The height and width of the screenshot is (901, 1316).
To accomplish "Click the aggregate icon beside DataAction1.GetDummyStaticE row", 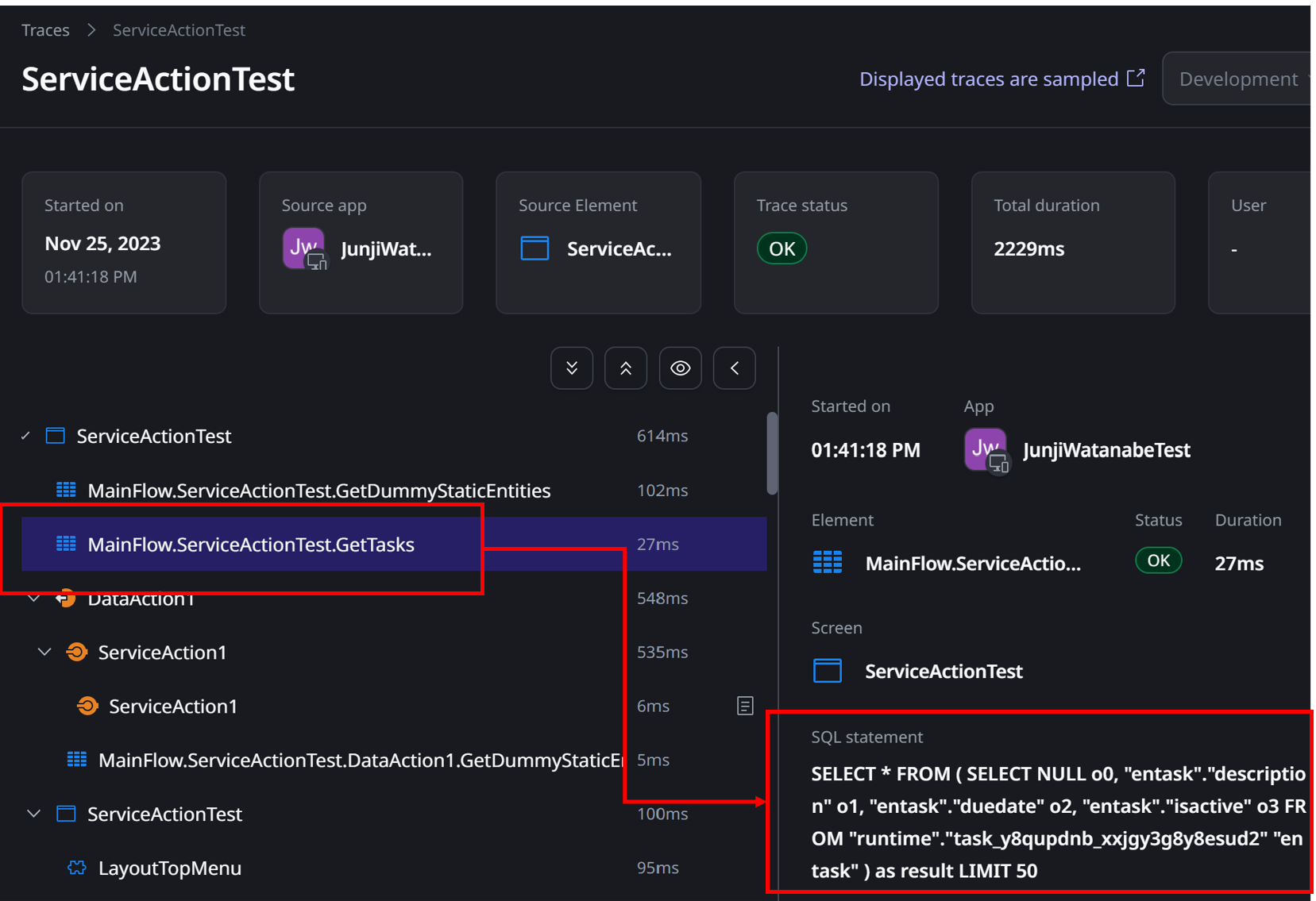I will [x=77, y=760].
